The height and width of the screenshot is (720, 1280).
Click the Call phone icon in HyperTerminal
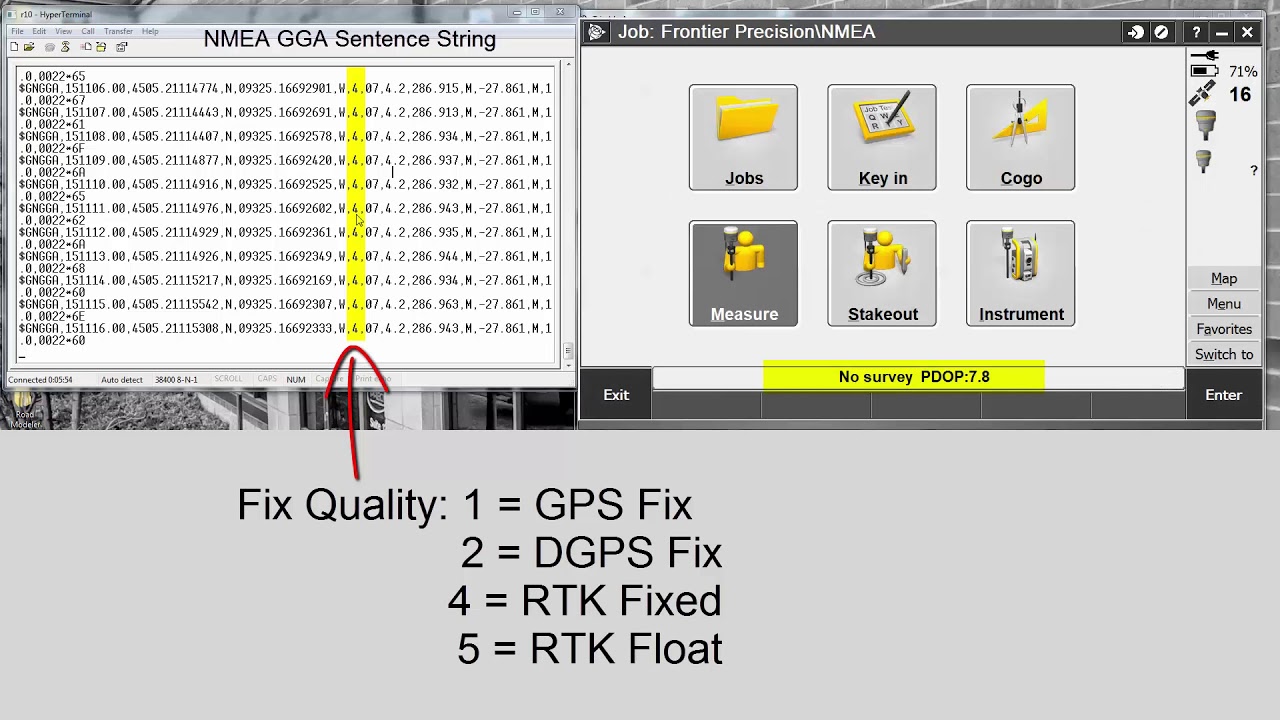coord(49,47)
